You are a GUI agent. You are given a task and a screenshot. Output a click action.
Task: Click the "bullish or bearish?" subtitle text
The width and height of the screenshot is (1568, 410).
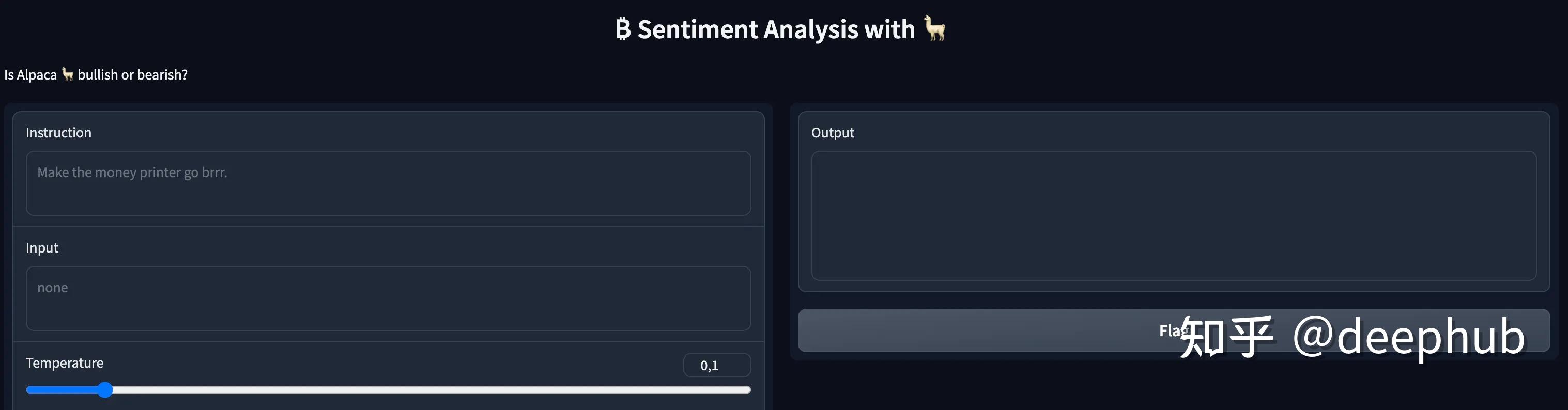133,75
